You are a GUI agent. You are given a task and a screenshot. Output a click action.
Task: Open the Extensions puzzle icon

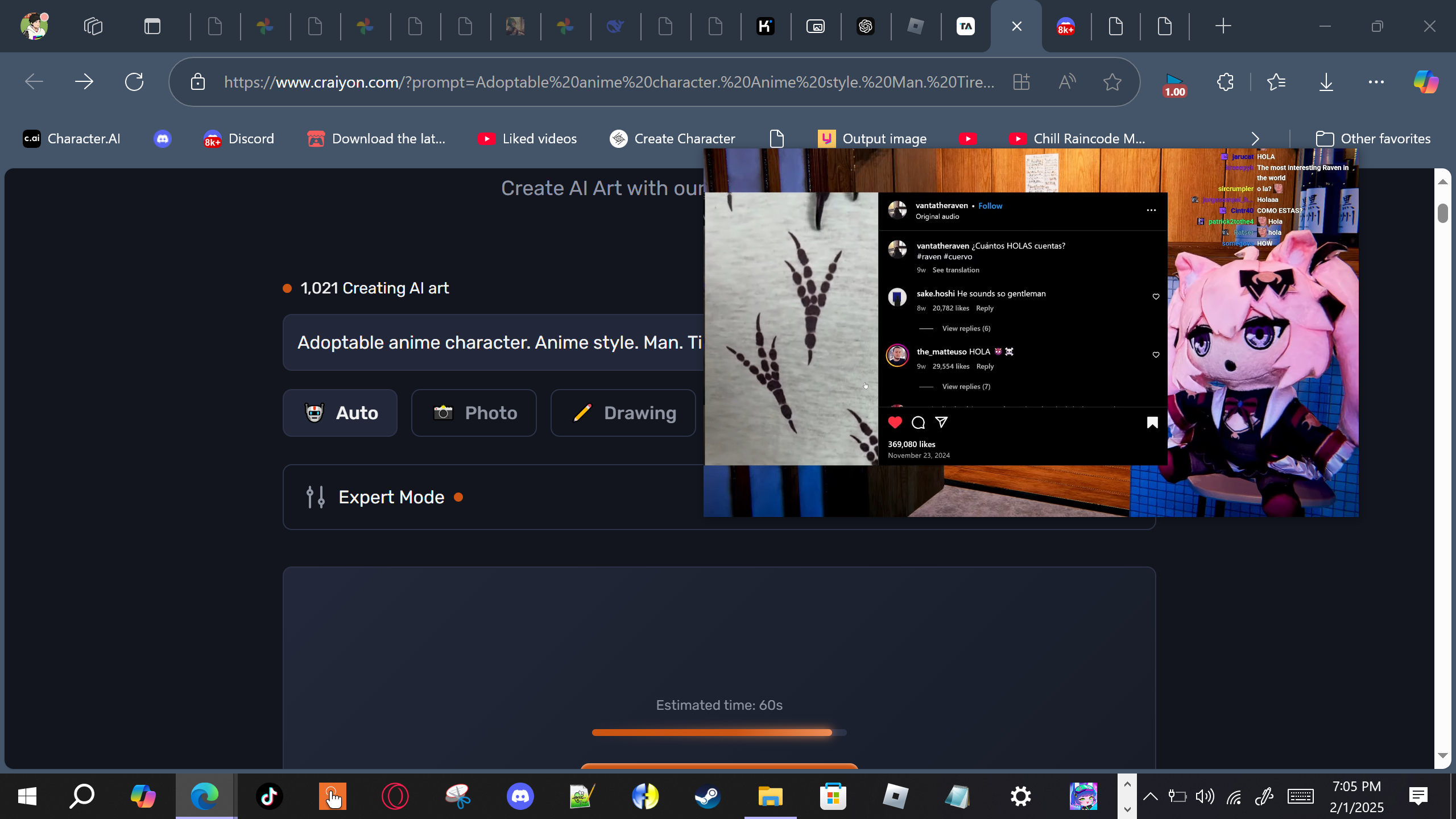coord(1225,82)
